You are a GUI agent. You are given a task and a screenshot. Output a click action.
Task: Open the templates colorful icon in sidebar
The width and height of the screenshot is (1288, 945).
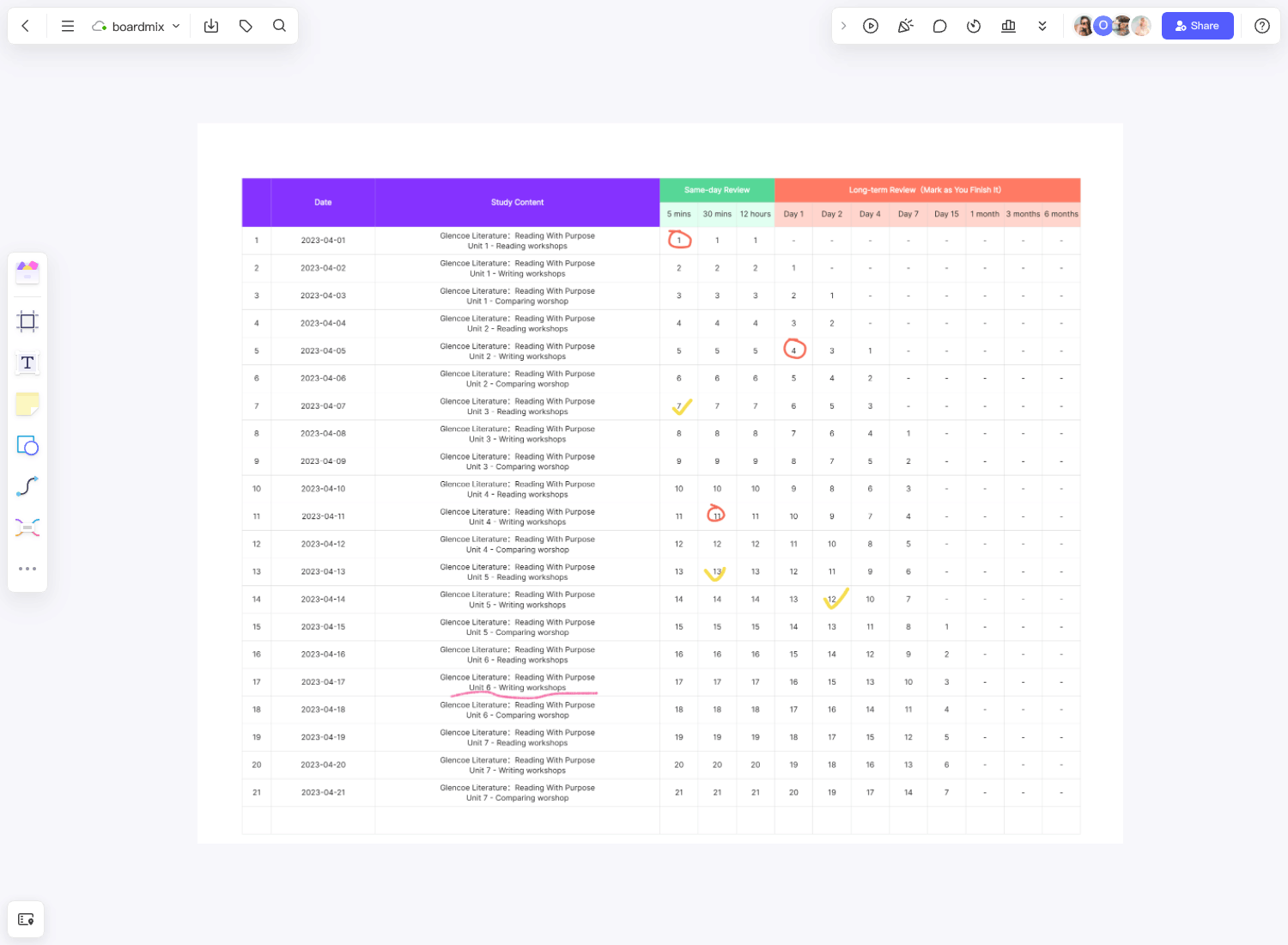pyautogui.click(x=27, y=272)
